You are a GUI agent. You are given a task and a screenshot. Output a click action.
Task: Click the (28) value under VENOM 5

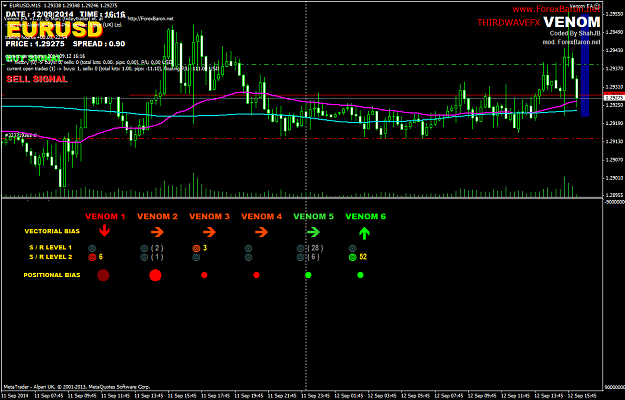pyautogui.click(x=315, y=248)
